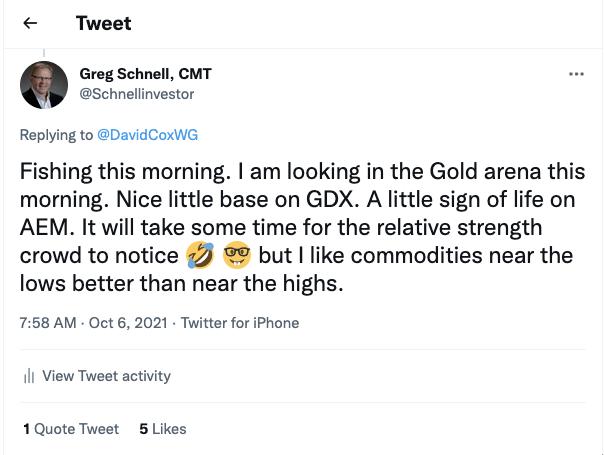Open the more options ellipsis menu
The height and width of the screenshot is (455, 604).
(576, 74)
